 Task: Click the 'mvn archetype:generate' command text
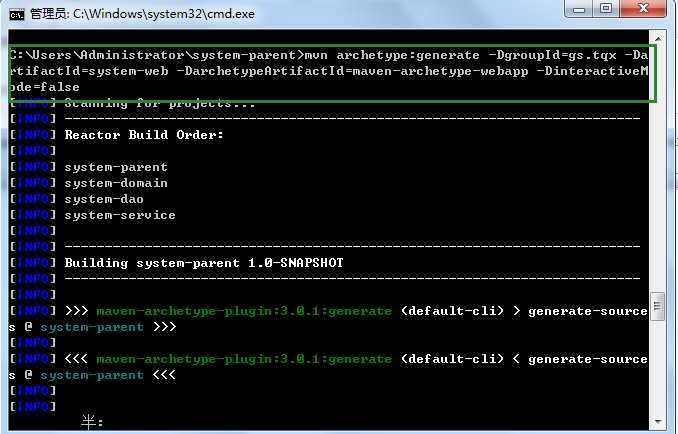[x=392, y=55]
